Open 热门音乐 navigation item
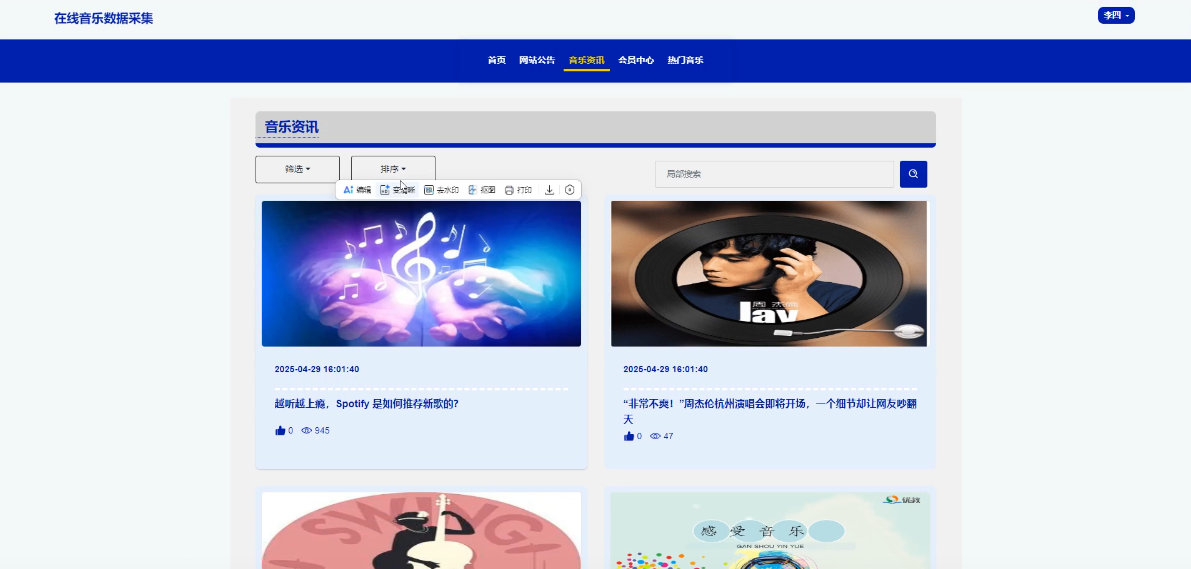The height and width of the screenshot is (569, 1191). pos(685,60)
